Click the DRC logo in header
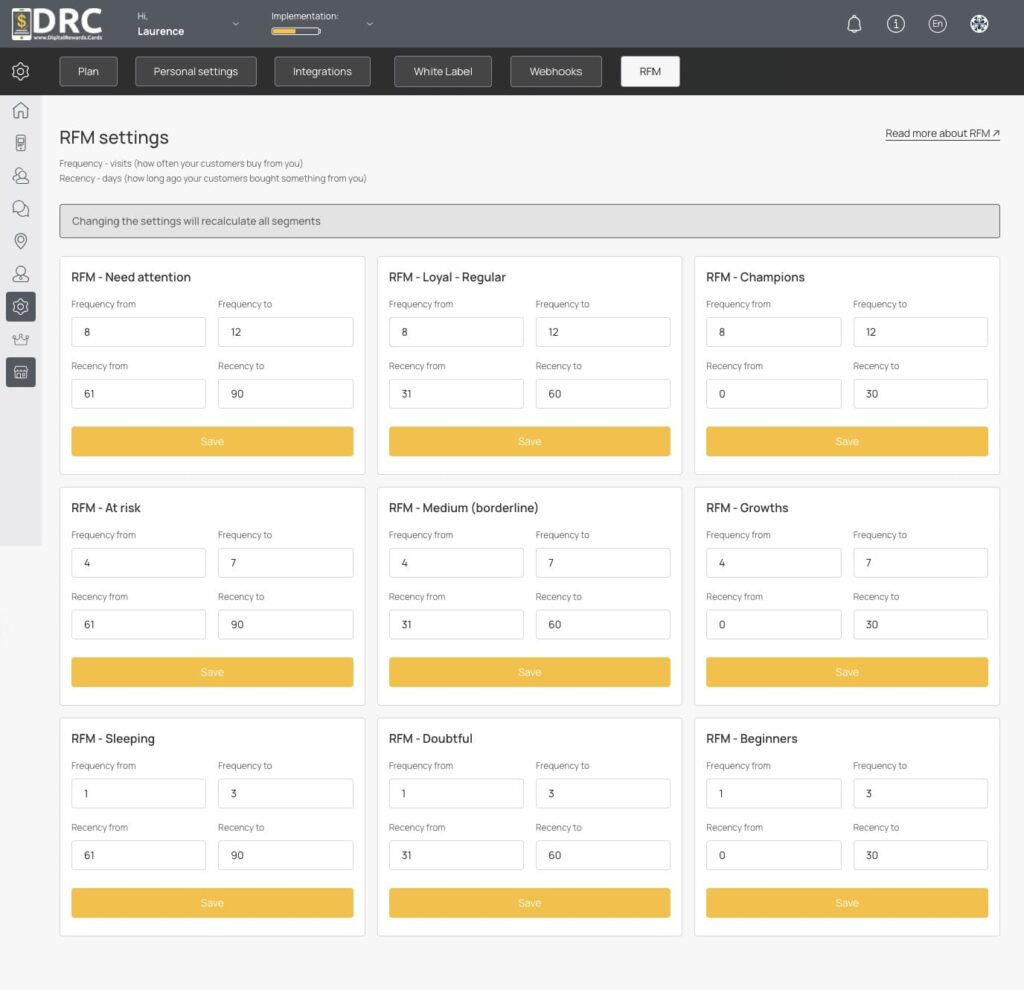This screenshot has width=1024, height=990. 57,24
